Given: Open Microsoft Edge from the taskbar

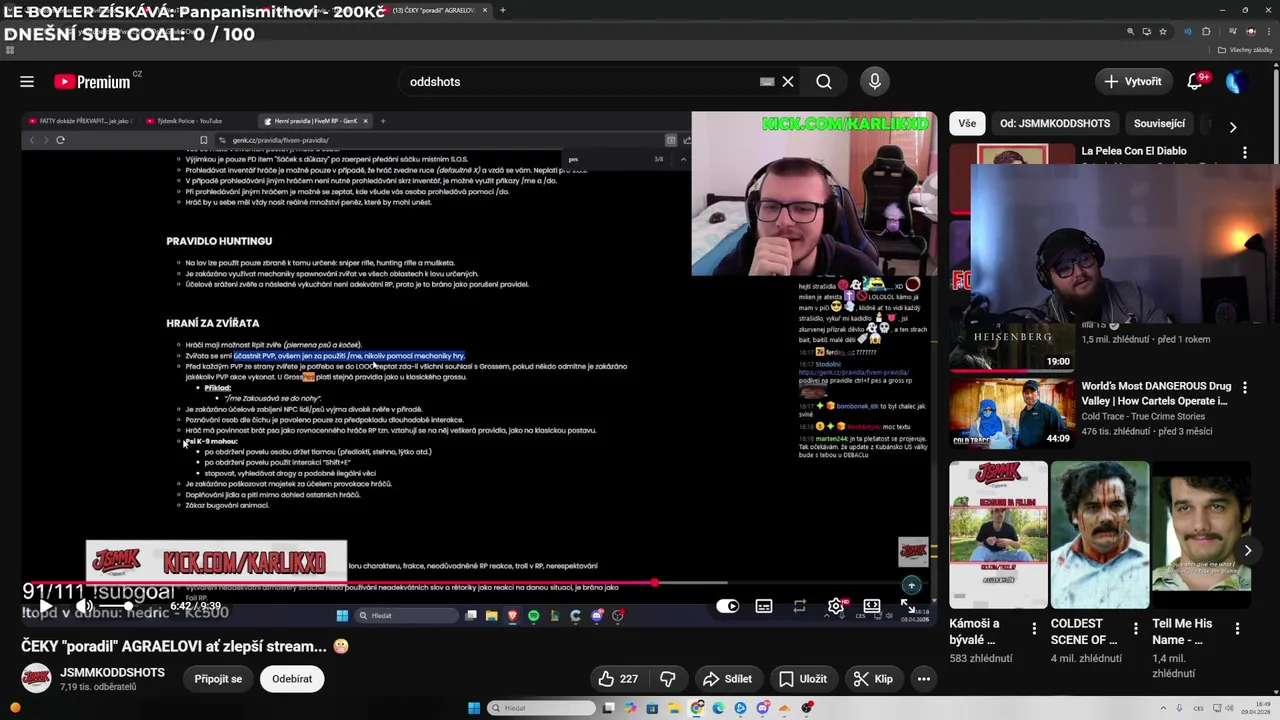Looking at the screenshot, I should (x=718, y=708).
